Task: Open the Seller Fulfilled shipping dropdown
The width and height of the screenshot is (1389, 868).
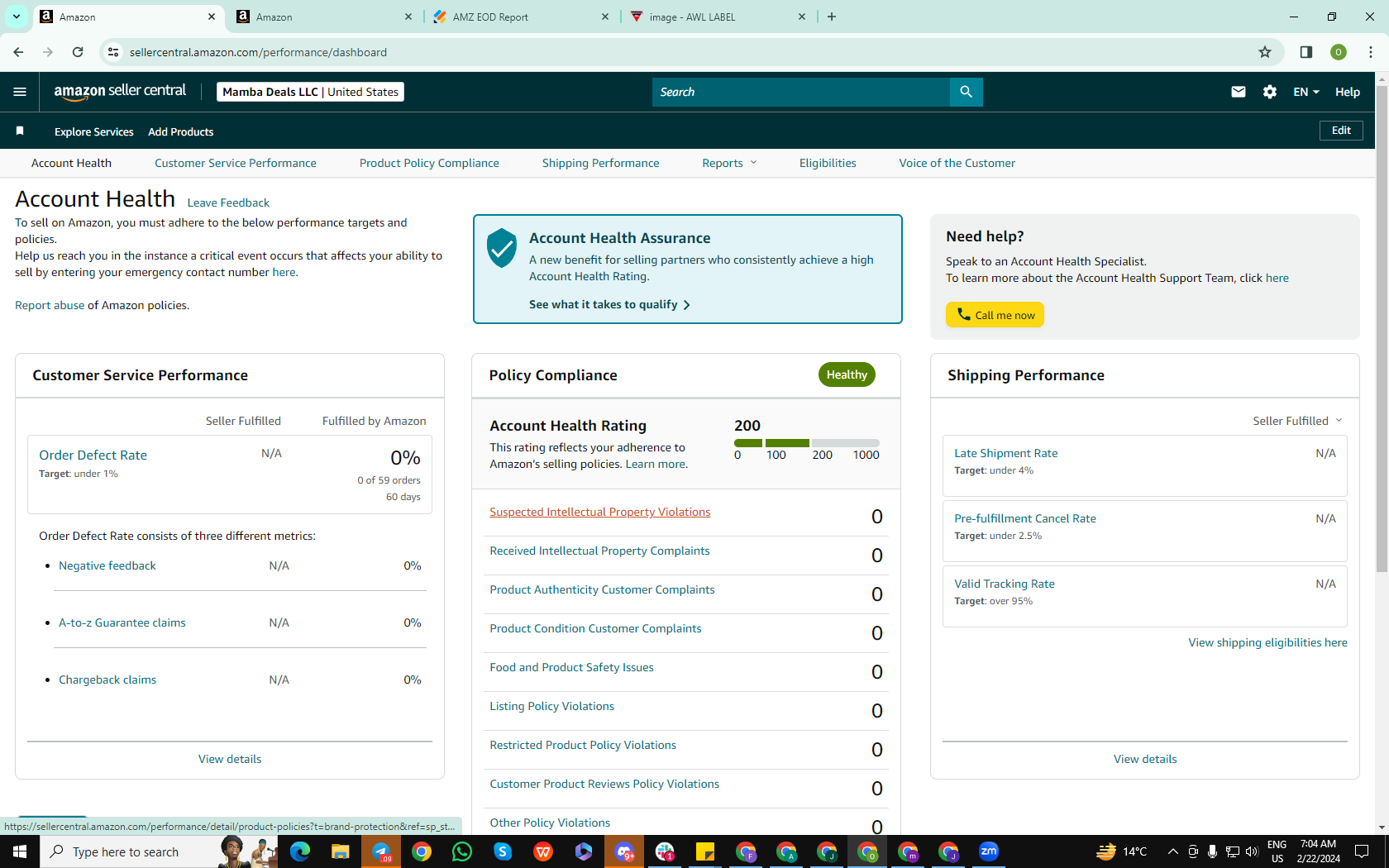Action: (x=1297, y=421)
